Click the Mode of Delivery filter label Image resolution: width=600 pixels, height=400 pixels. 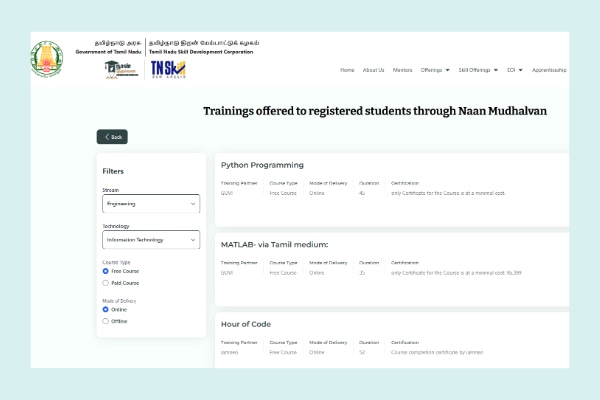pyautogui.click(x=119, y=301)
